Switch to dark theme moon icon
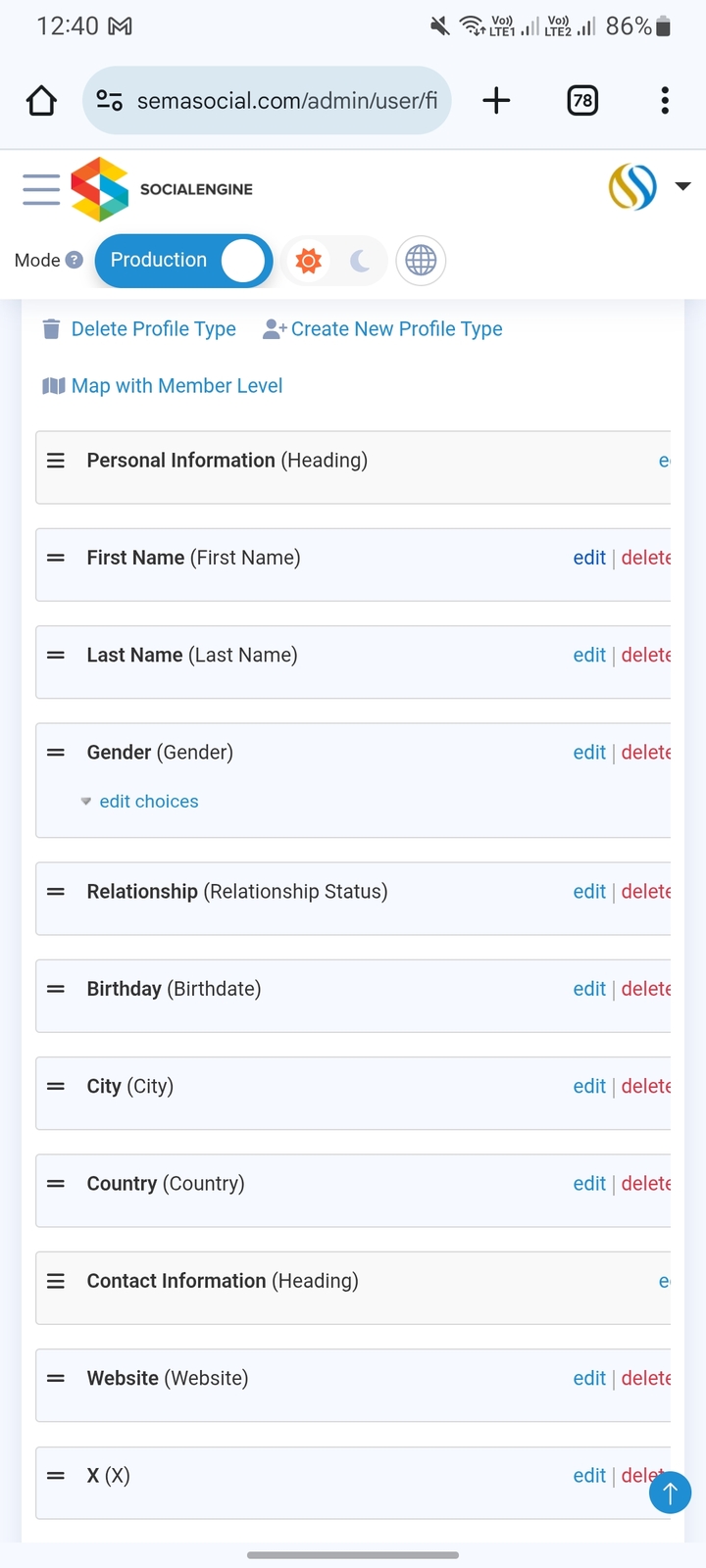The image size is (706, 1568). pos(360,261)
